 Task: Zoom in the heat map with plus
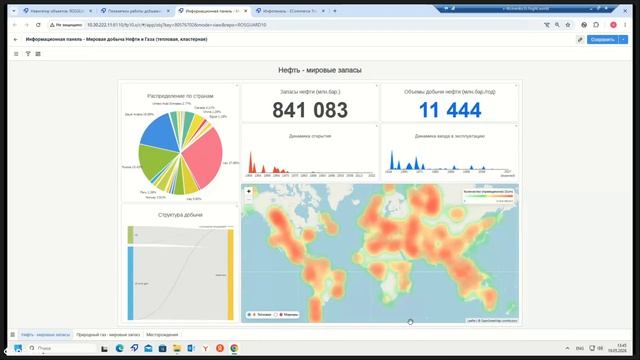click(249, 191)
